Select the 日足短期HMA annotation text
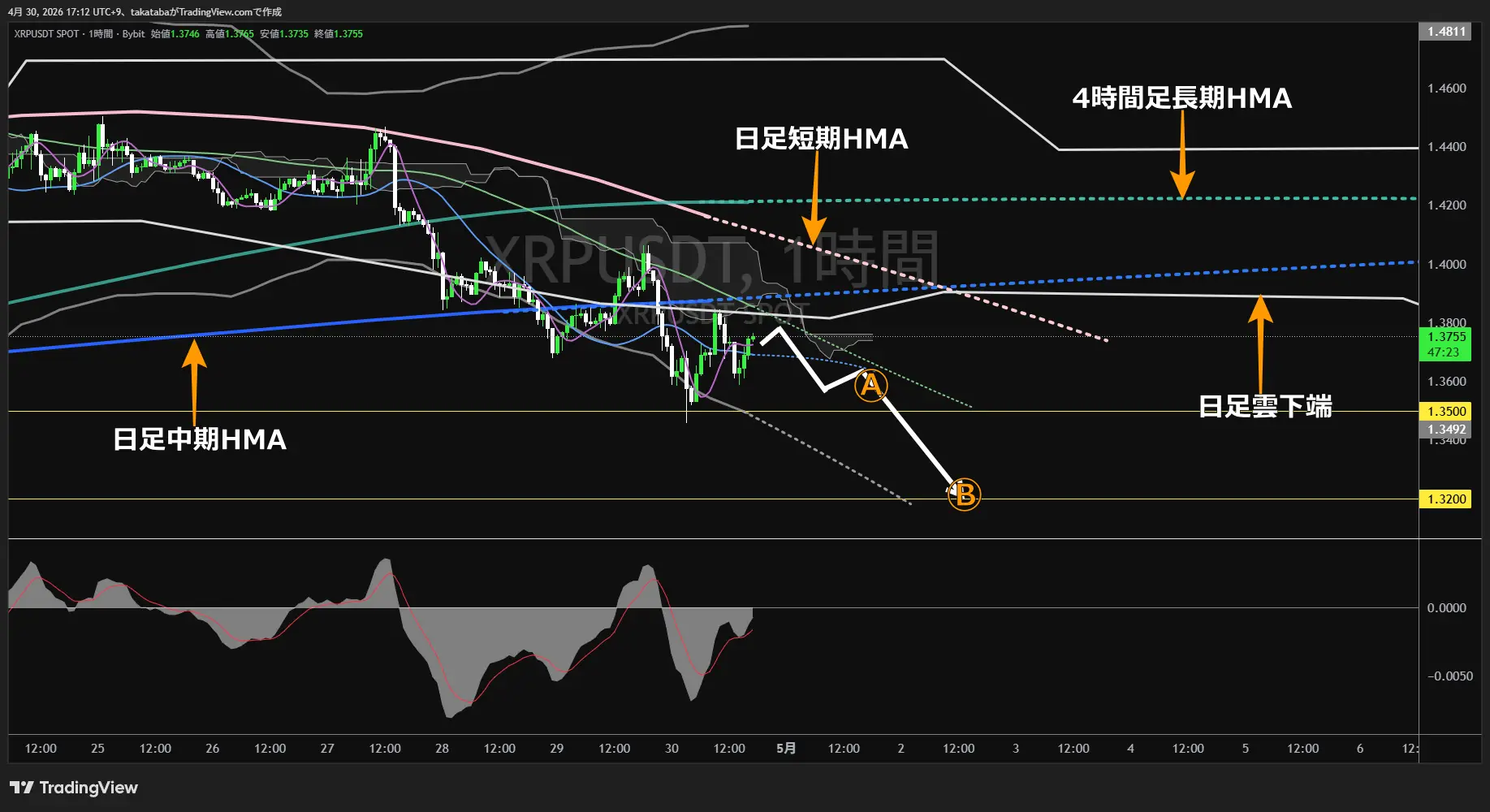1490x812 pixels. (821, 139)
